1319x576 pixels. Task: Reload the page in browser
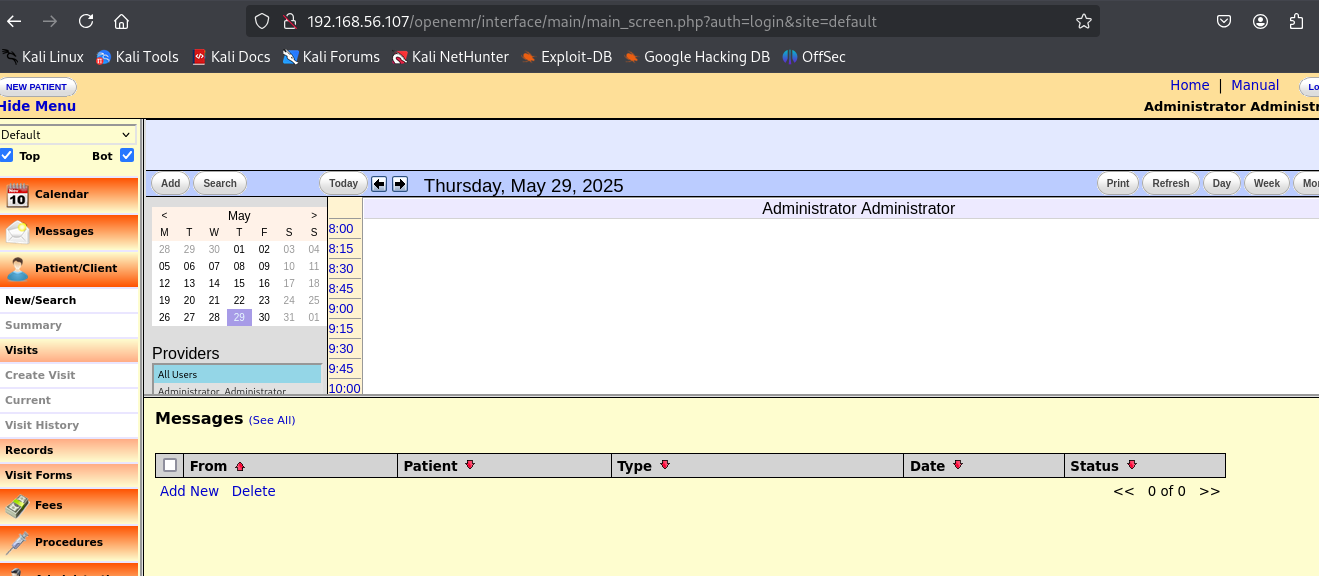click(x=86, y=21)
